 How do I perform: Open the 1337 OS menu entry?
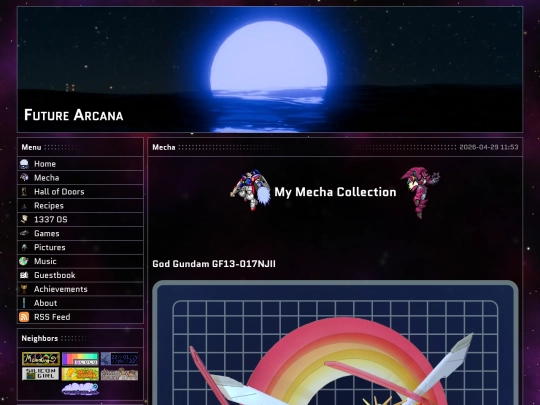click(80, 219)
